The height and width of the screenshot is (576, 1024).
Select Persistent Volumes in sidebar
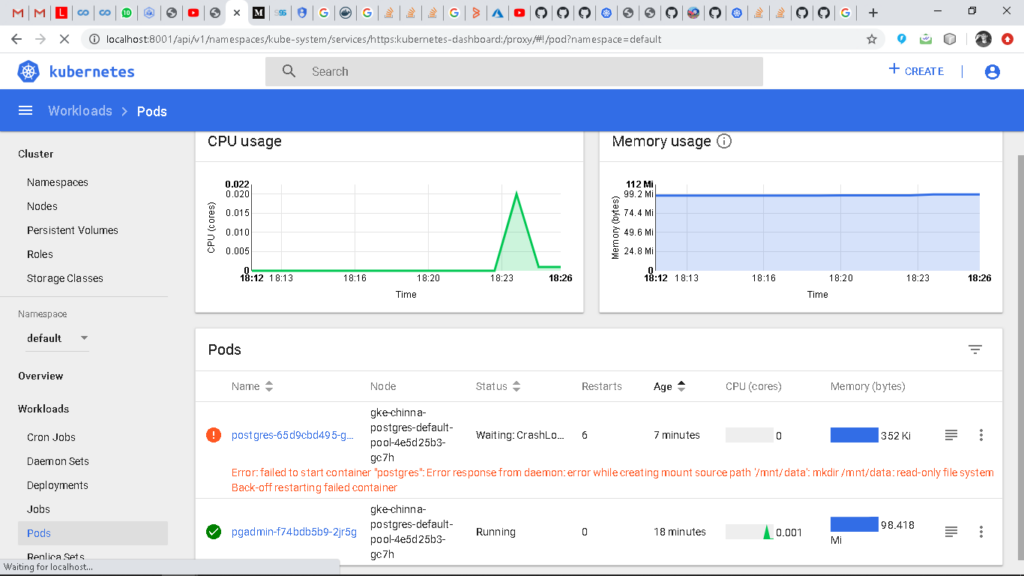point(72,231)
